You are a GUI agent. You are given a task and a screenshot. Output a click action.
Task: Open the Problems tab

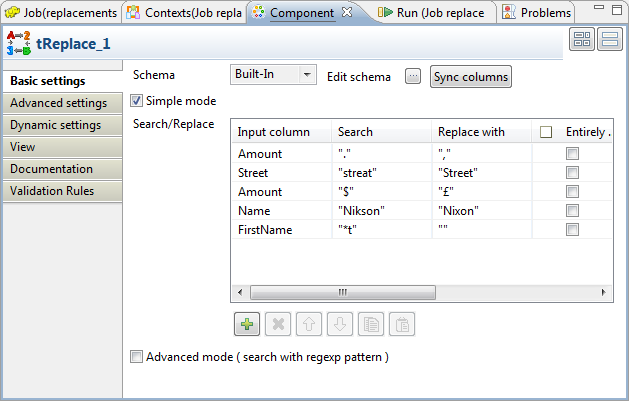pos(538,13)
